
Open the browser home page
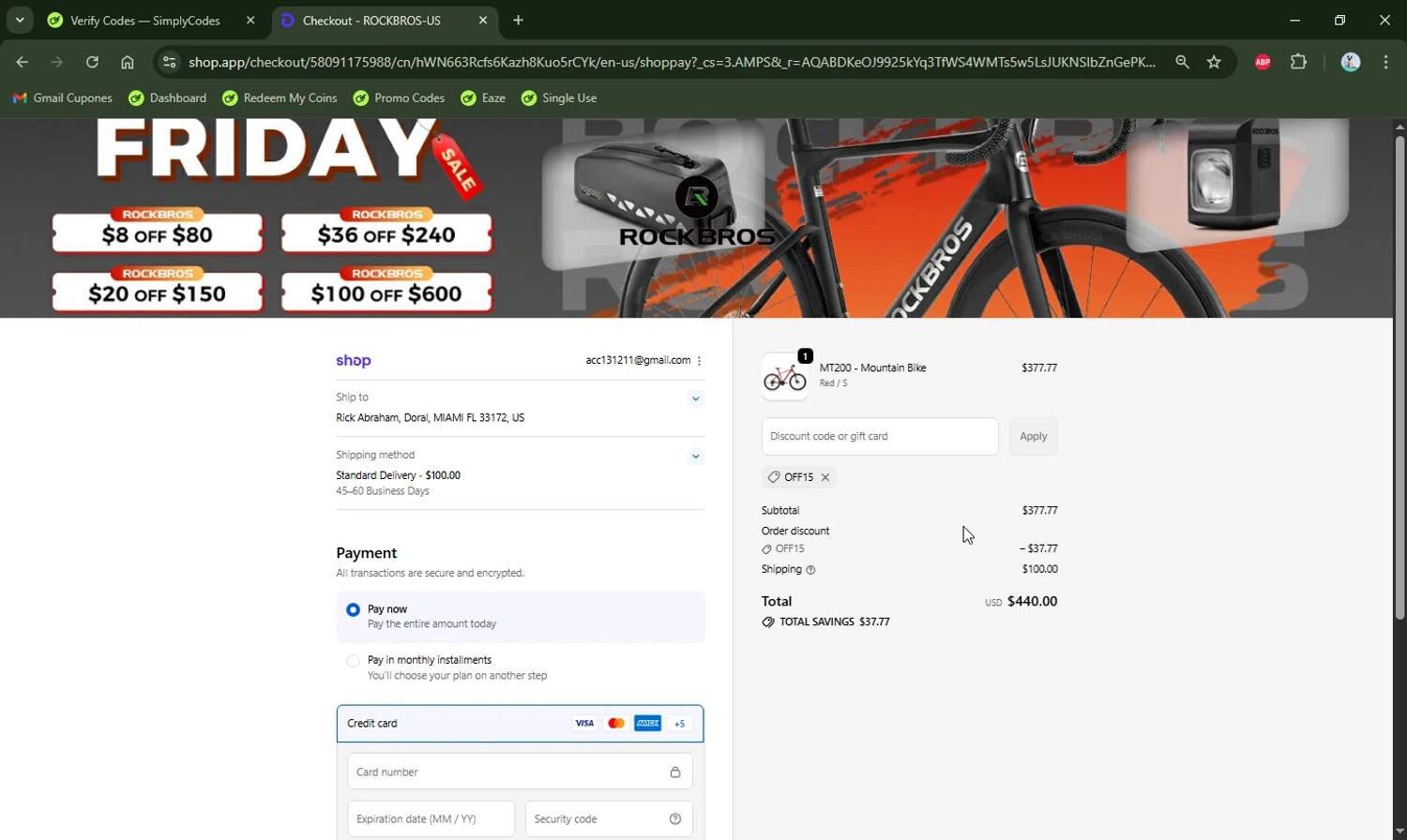click(128, 62)
